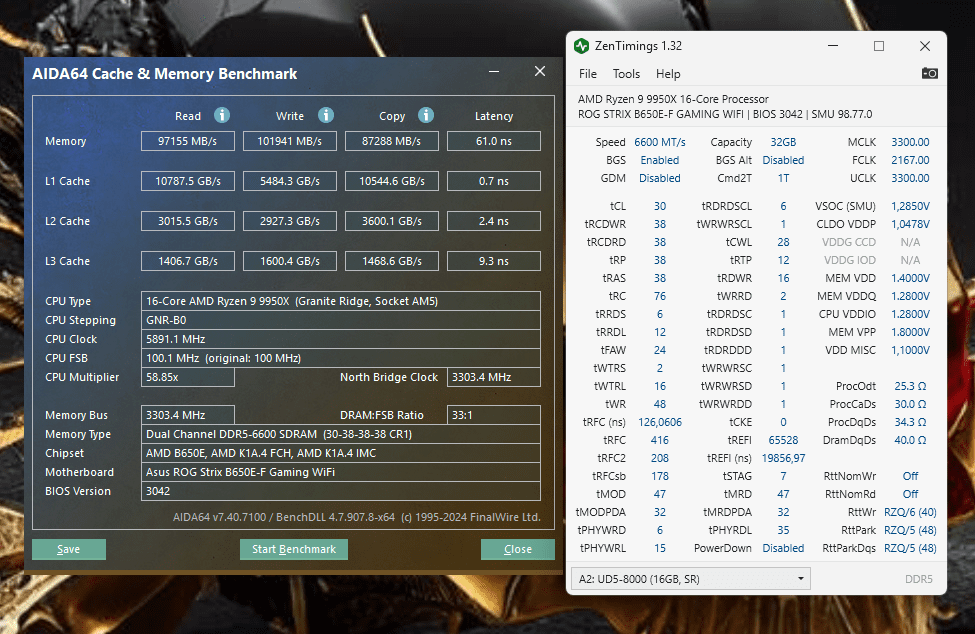Click the Memory Latency value 61.0 ns
This screenshot has height=634, width=975.
point(494,141)
